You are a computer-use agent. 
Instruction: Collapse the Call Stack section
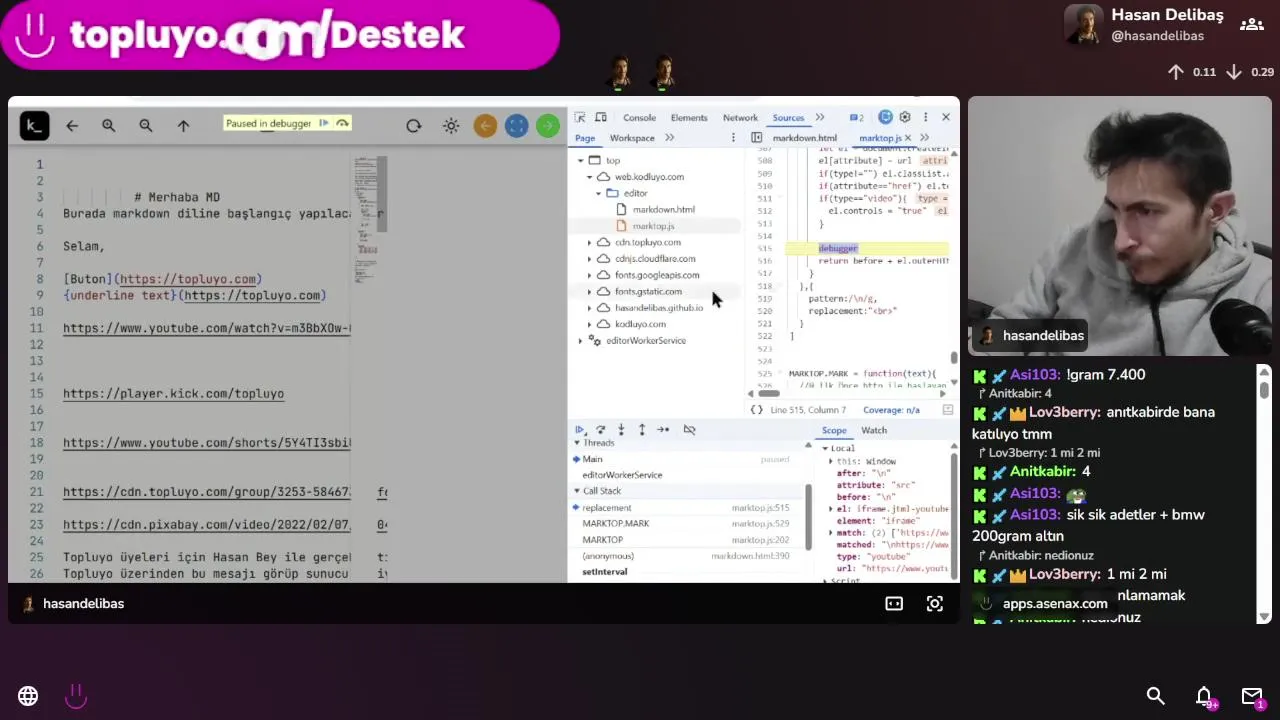point(577,491)
